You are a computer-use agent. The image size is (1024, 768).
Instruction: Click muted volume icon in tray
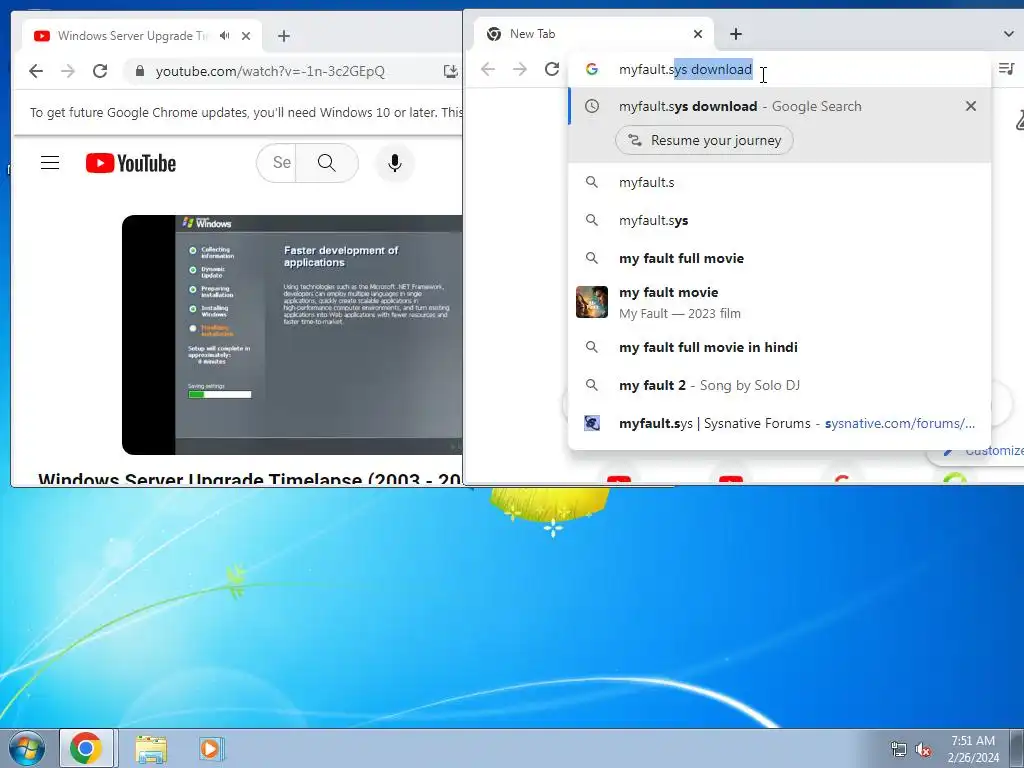[923, 749]
